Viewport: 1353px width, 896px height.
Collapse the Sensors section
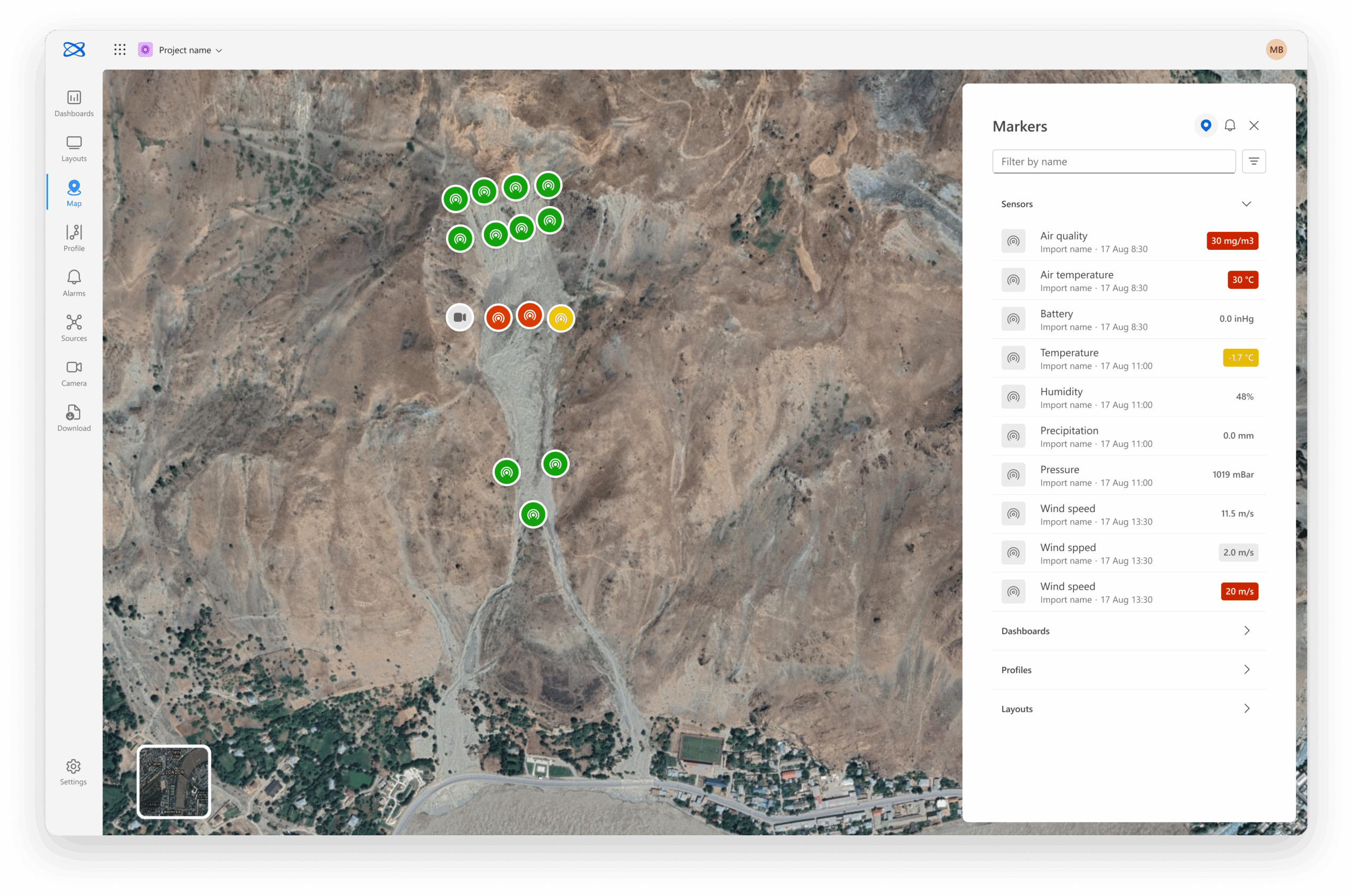(x=1246, y=204)
